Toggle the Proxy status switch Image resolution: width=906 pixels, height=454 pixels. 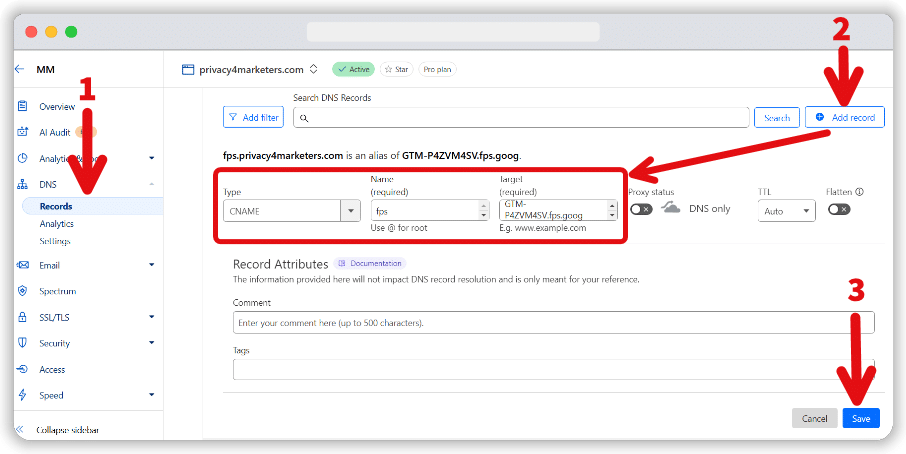point(641,209)
